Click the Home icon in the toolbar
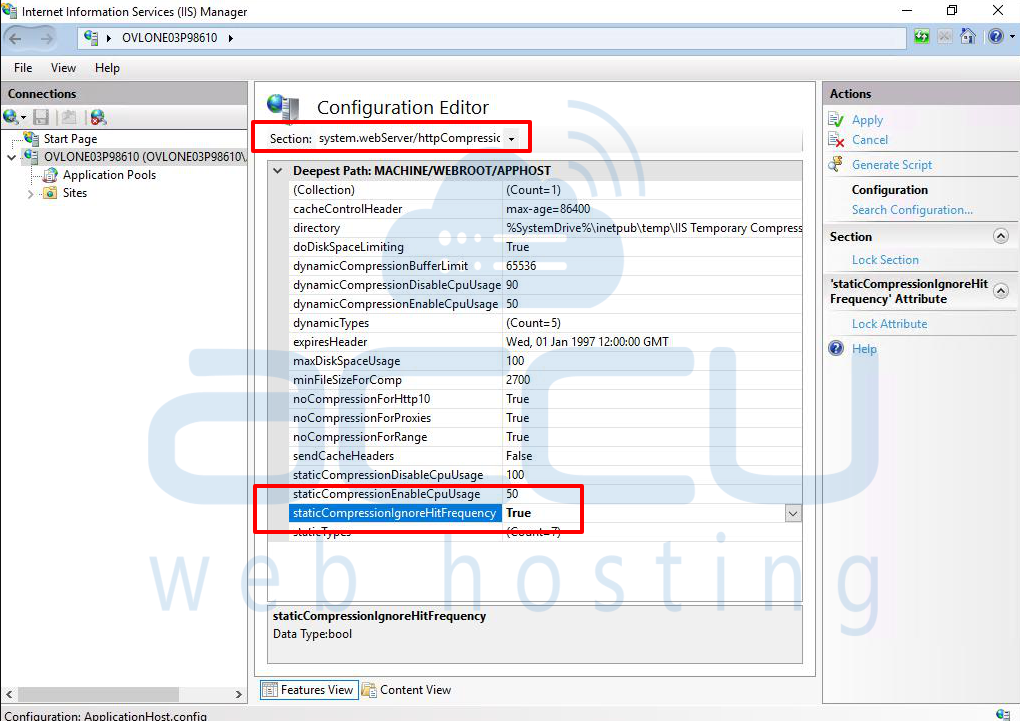This screenshot has width=1020, height=721. coord(968,37)
